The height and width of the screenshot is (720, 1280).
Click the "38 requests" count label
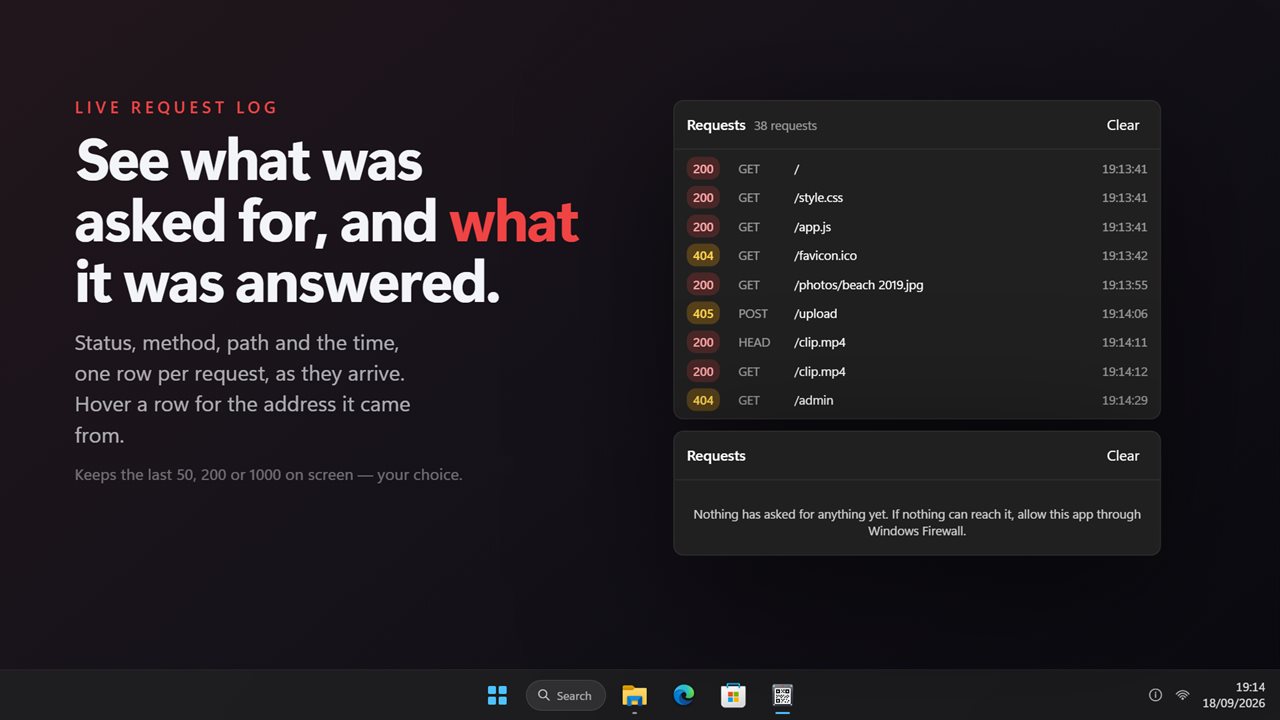[x=785, y=126]
